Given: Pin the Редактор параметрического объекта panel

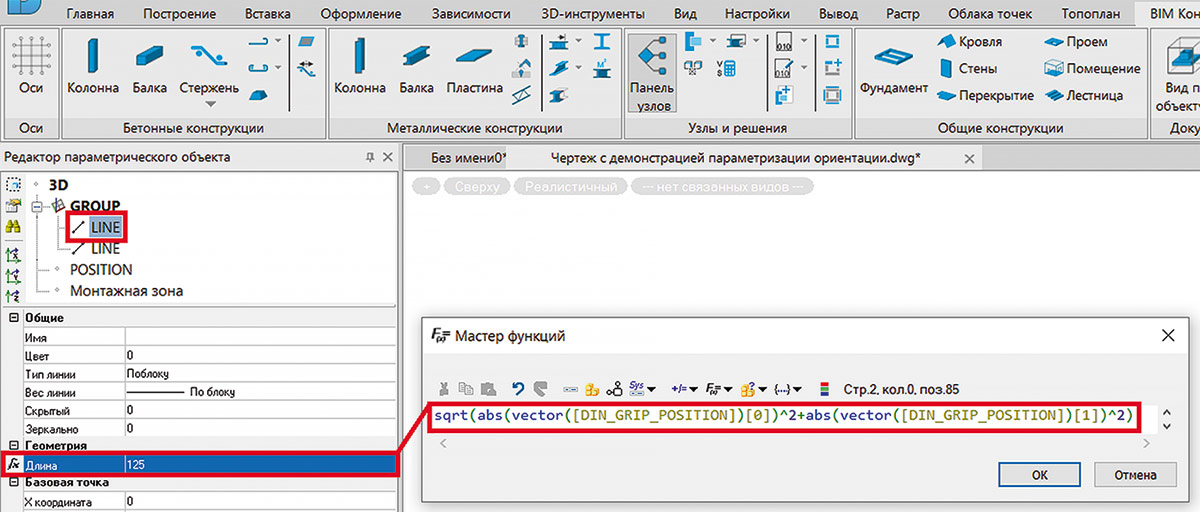Looking at the screenshot, I should point(368,157).
